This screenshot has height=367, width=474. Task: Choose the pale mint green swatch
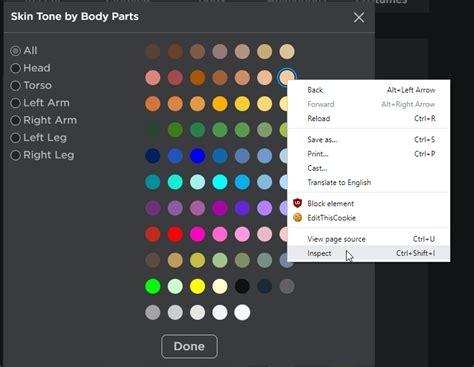[175, 286]
